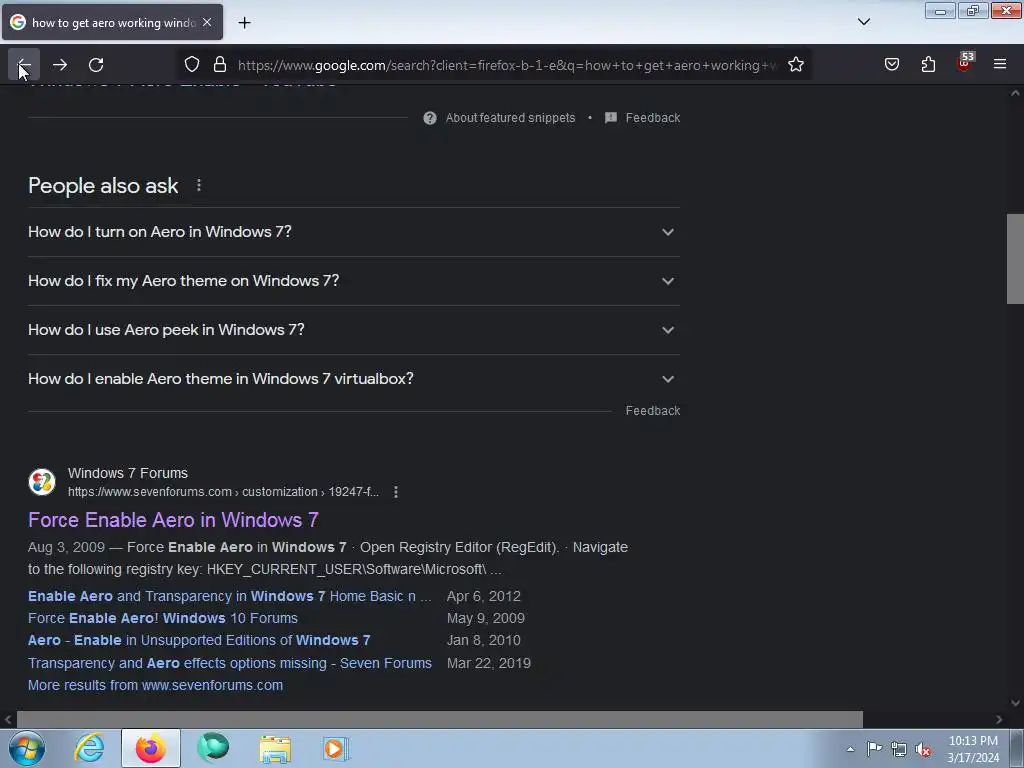Open muted volume speaker tray icon
Screen dimensions: 1024x768
point(923,749)
